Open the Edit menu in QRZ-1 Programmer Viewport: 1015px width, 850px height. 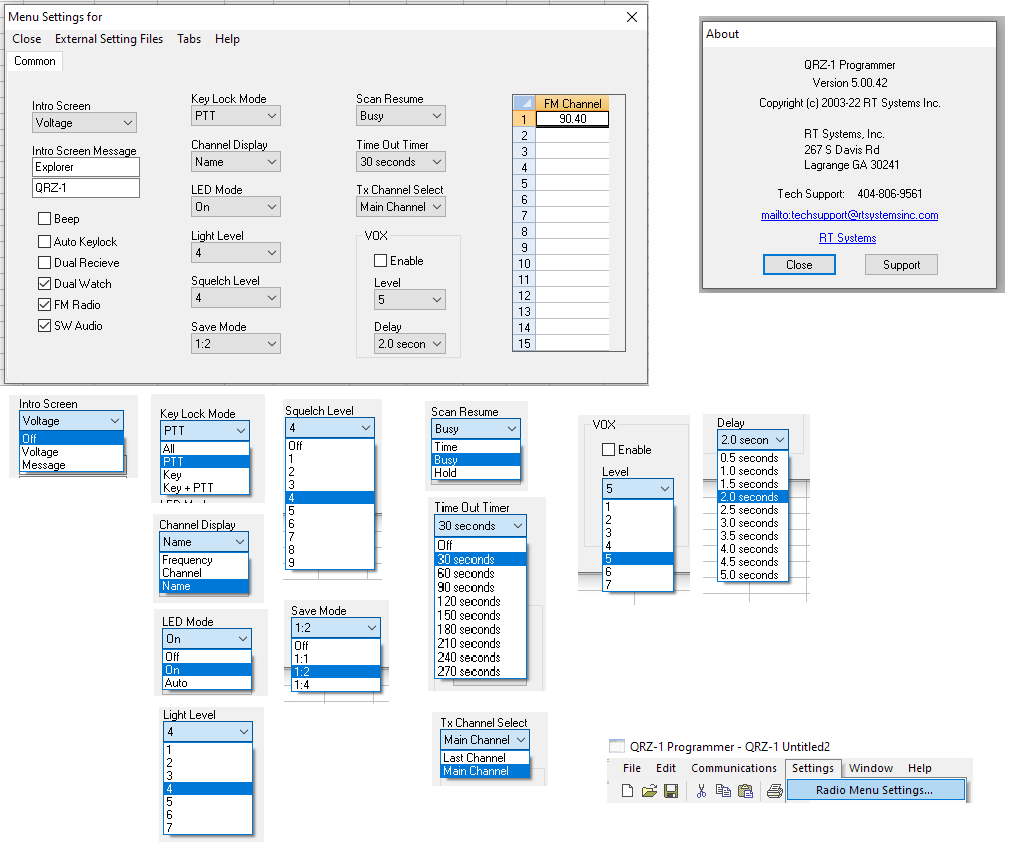(665, 768)
